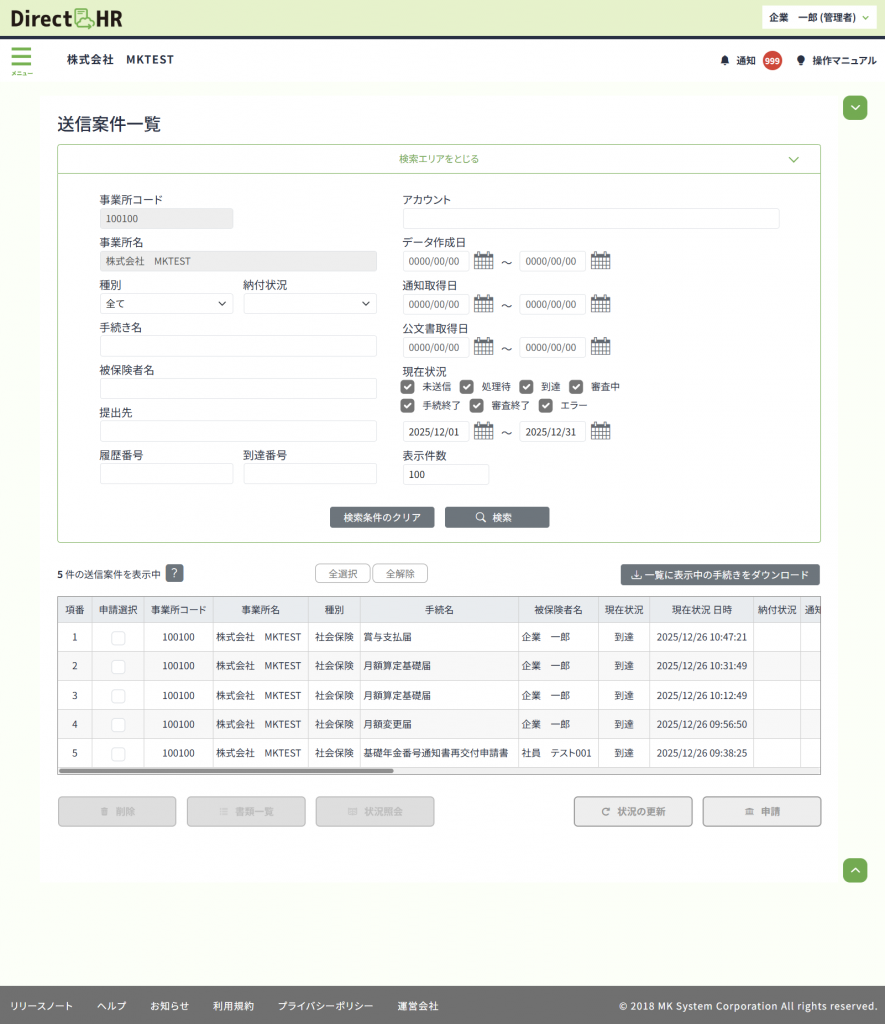Click the notification bell icon
This screenshot has width=885, height=1024.
tap(725, 61)
